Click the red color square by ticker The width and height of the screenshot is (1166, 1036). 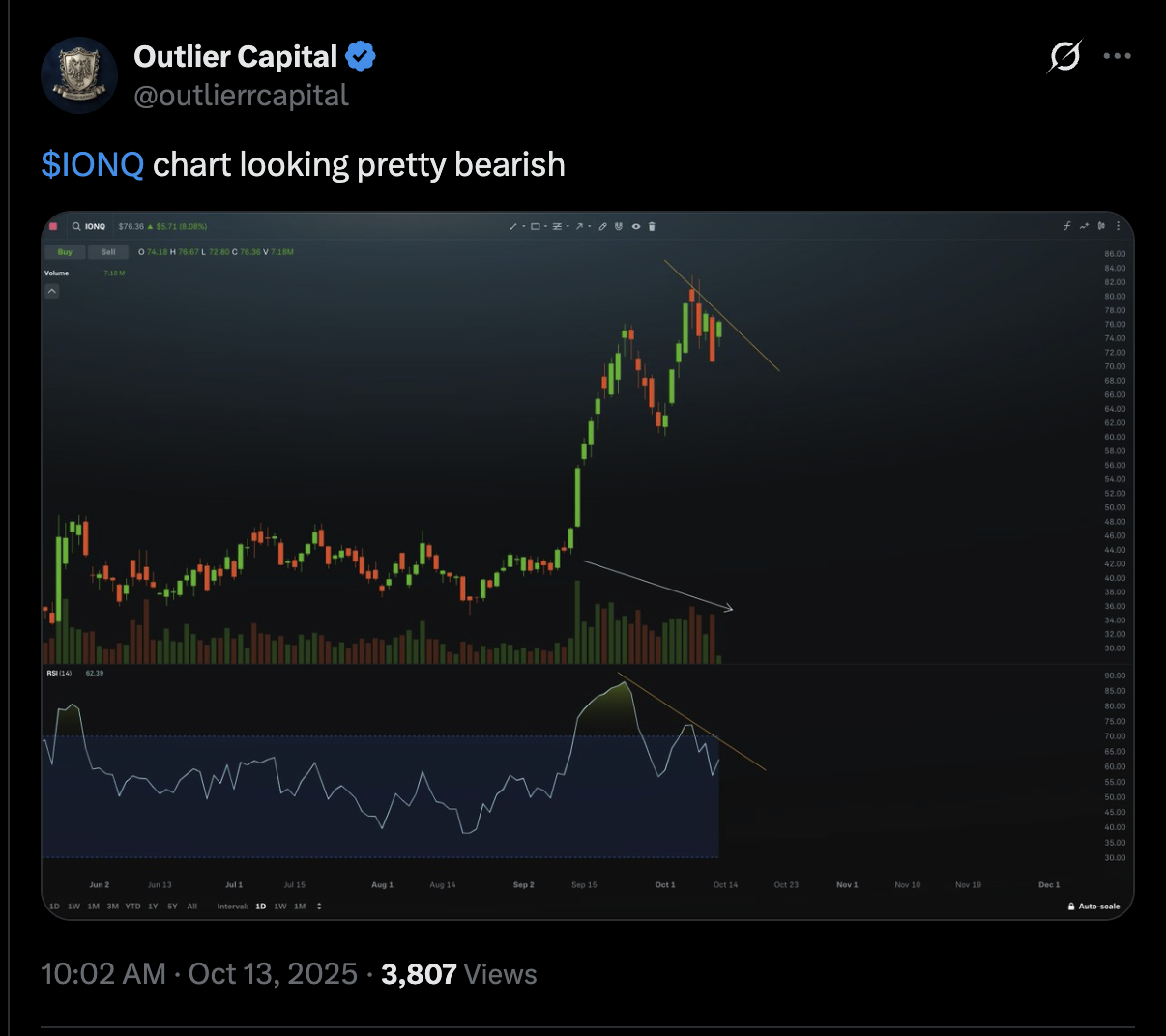[x=53, y=226]
